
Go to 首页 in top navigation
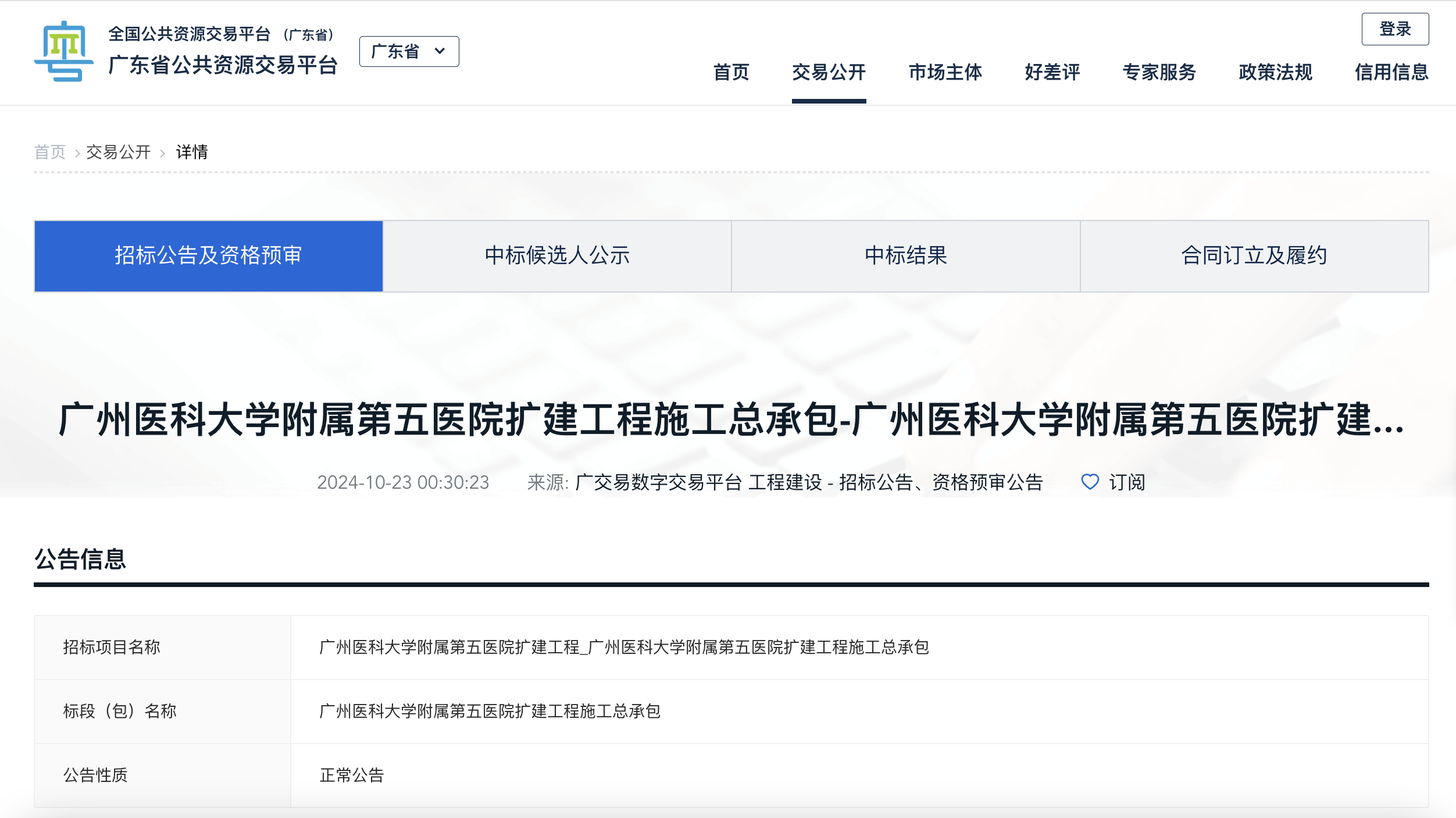tap(731, 72)
